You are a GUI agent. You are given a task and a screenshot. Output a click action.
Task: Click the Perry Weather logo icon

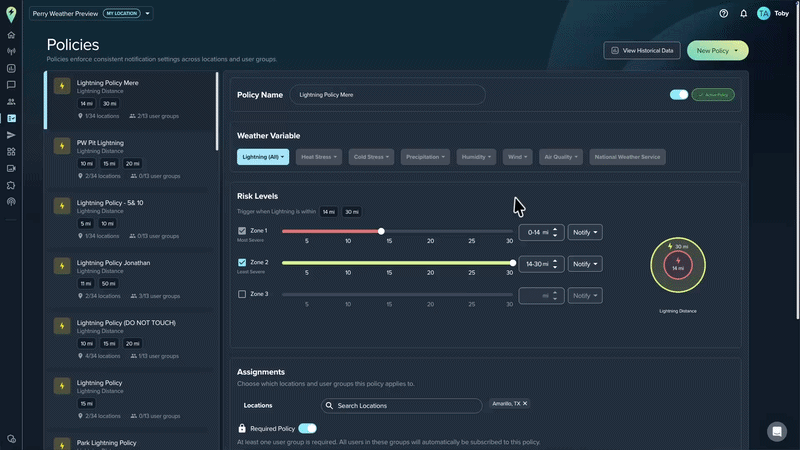(11, 14)
